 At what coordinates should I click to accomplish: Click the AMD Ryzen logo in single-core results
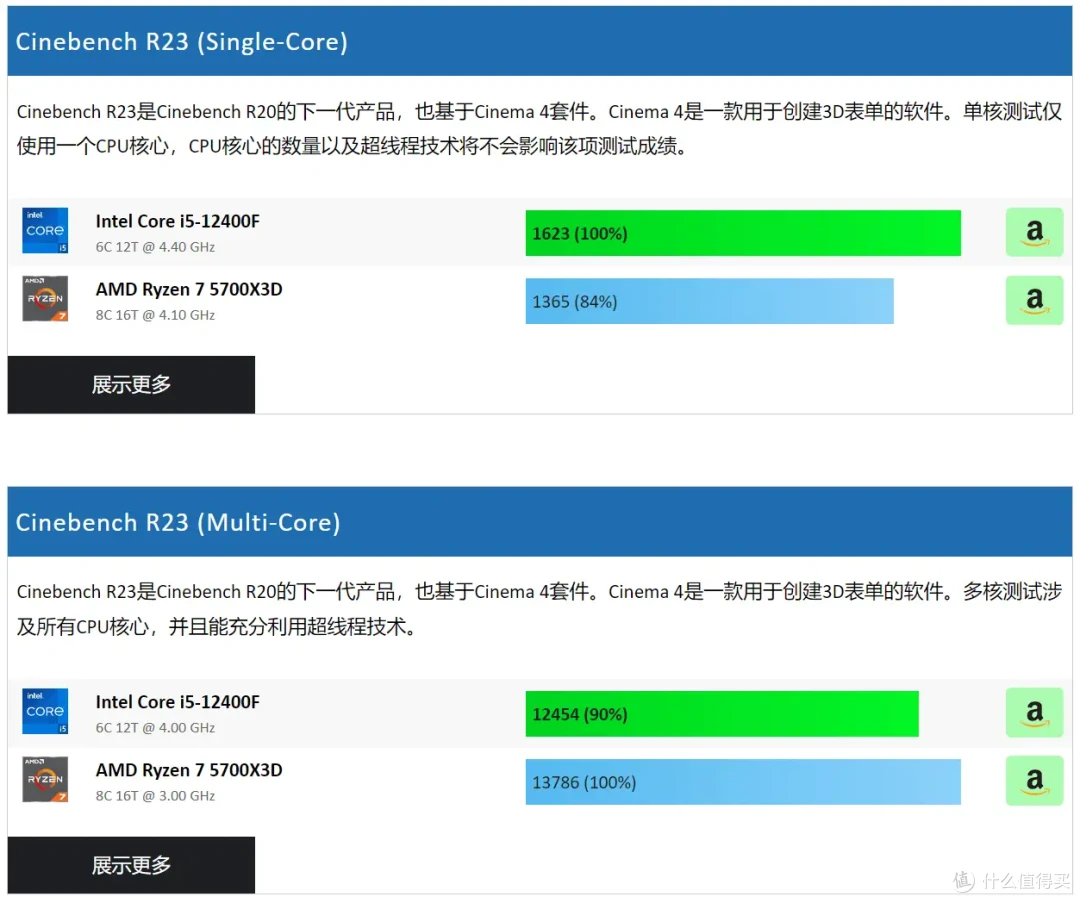point(45,299)
